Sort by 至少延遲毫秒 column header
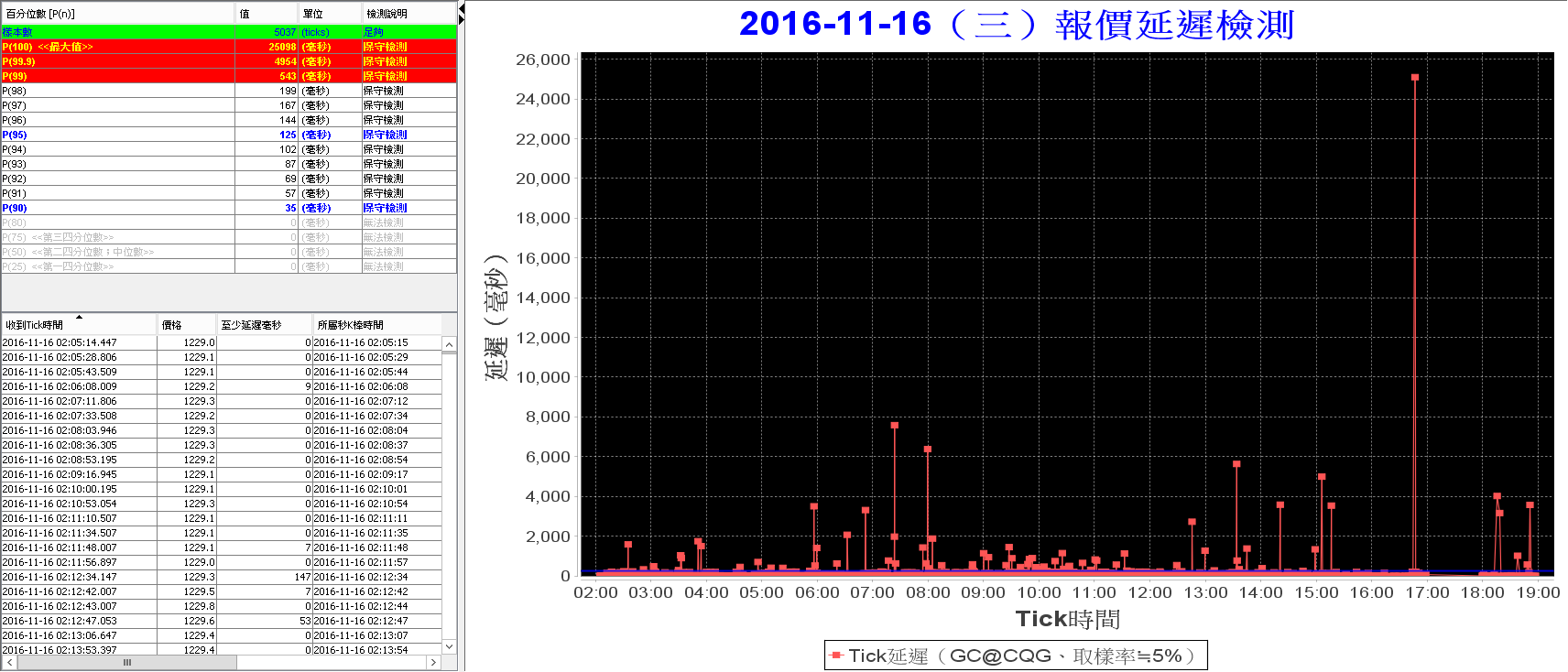 [265, 325]
